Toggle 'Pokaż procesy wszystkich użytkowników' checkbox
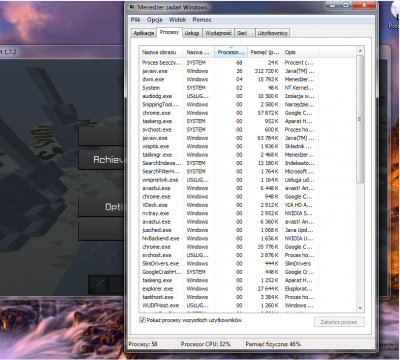This screenshot has width=400, height=360. [142, 320]
